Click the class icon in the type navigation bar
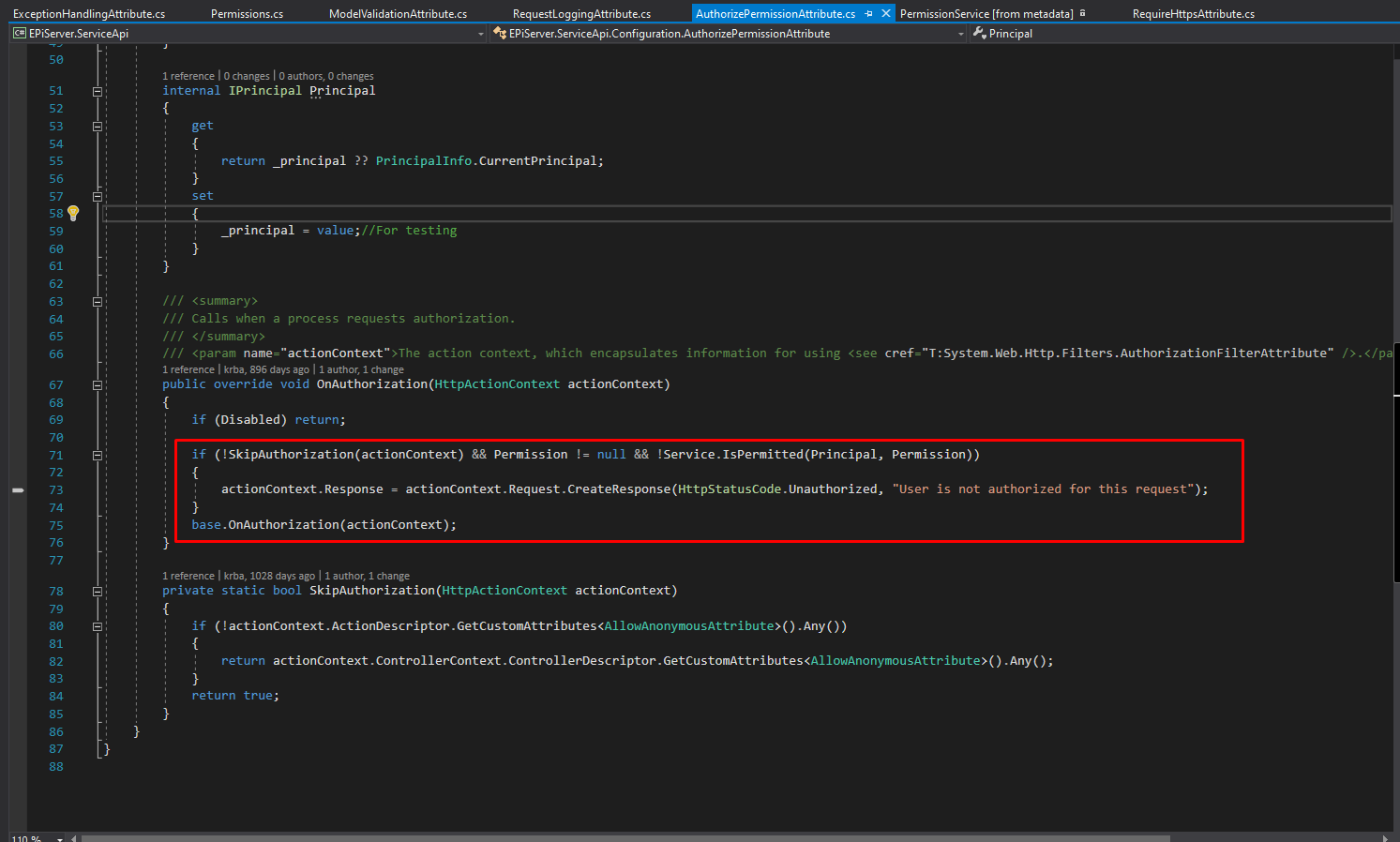The height and width of the screenshot is (842, 1400). click(x=500, y=34)
